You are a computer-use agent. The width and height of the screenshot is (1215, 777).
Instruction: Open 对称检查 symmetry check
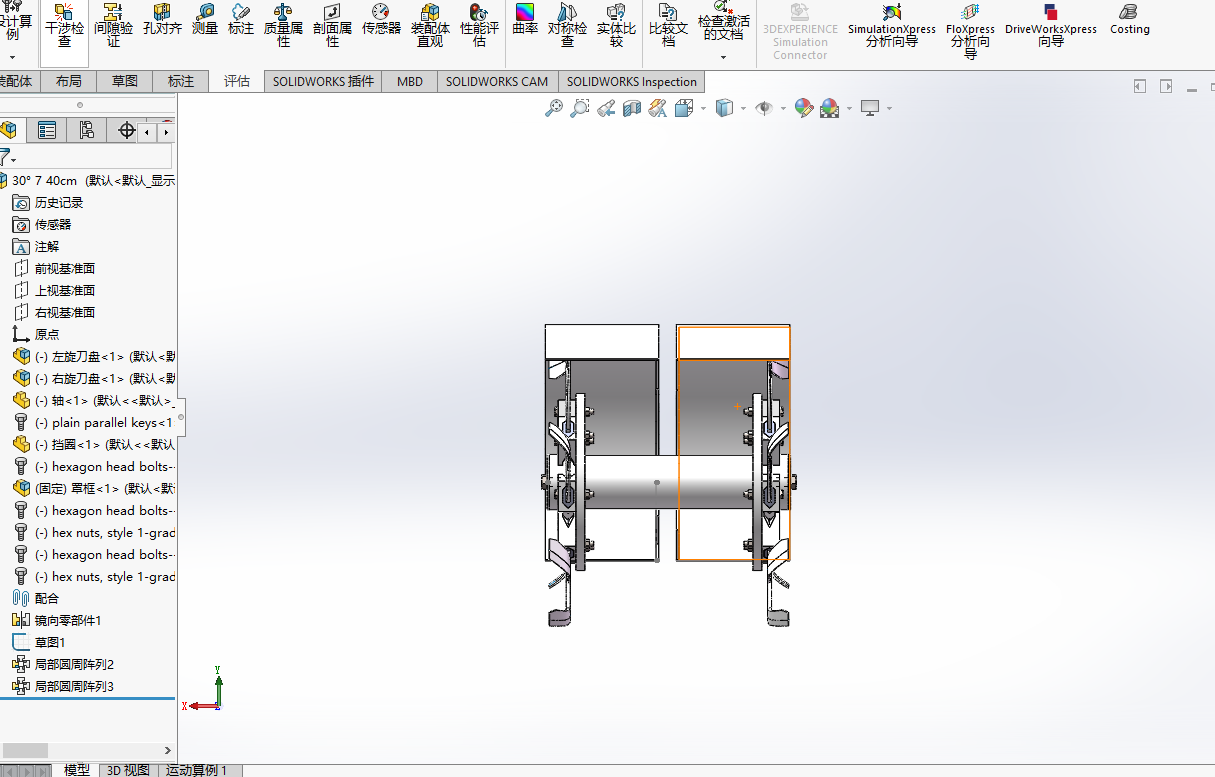pyautogui.click(x=567, y=26)
